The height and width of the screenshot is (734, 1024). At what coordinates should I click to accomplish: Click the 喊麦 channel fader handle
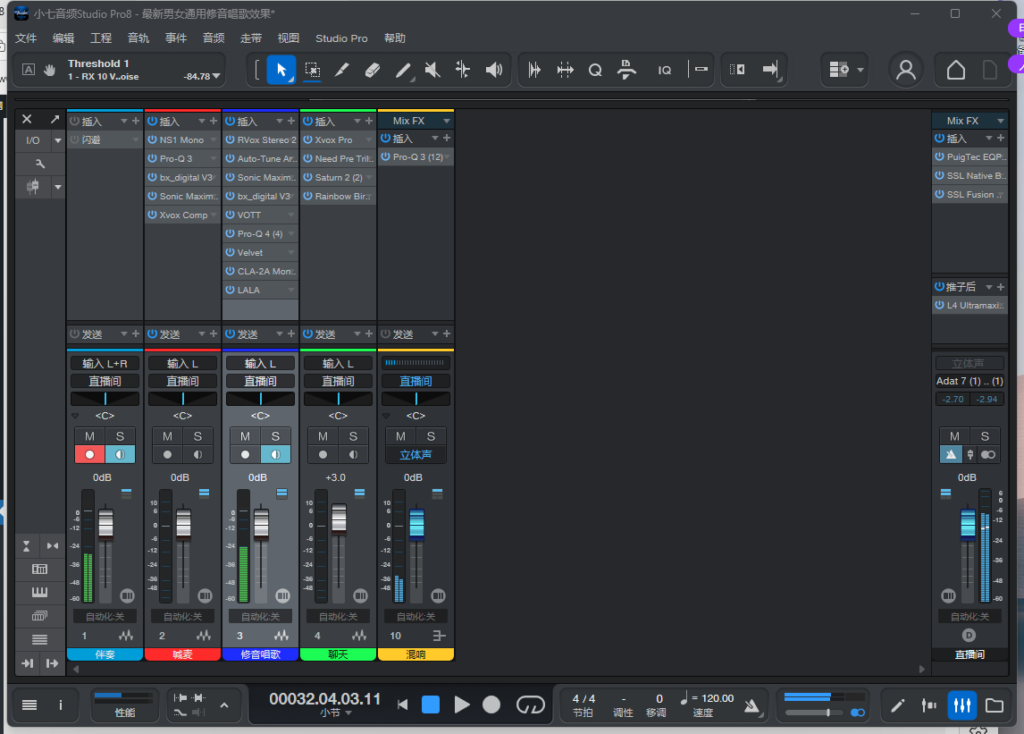coord(183,522)
